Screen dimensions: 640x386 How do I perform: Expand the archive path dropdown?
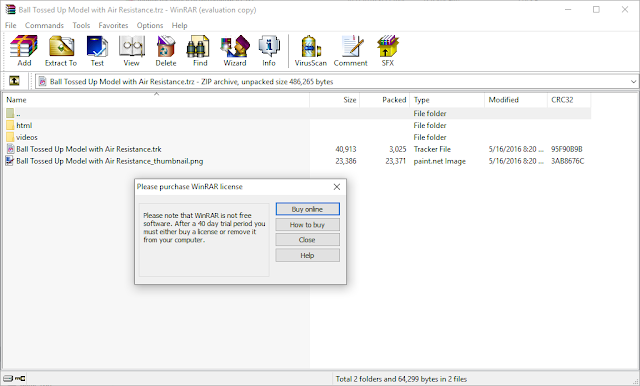(633, 82)
